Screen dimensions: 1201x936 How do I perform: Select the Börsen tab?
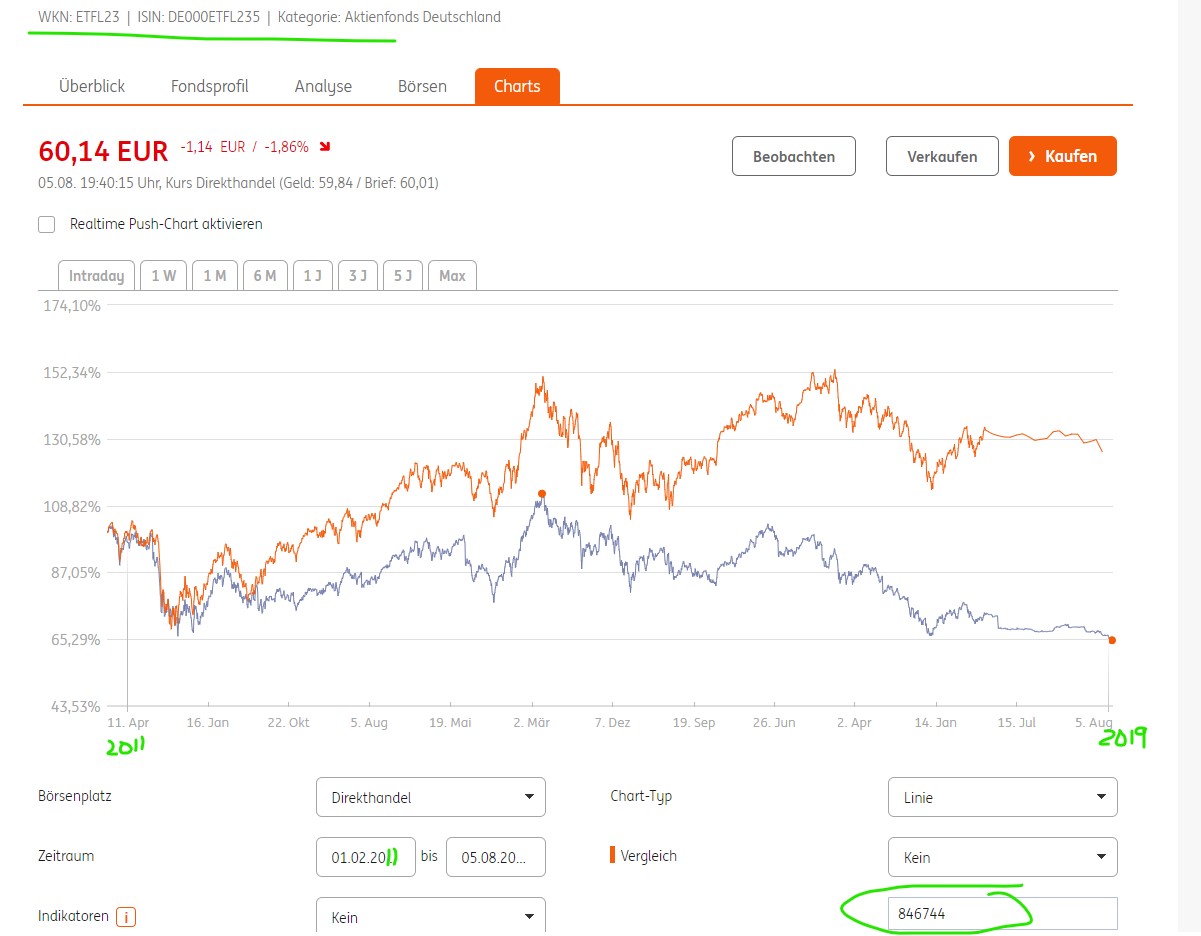tap(422, 86)
